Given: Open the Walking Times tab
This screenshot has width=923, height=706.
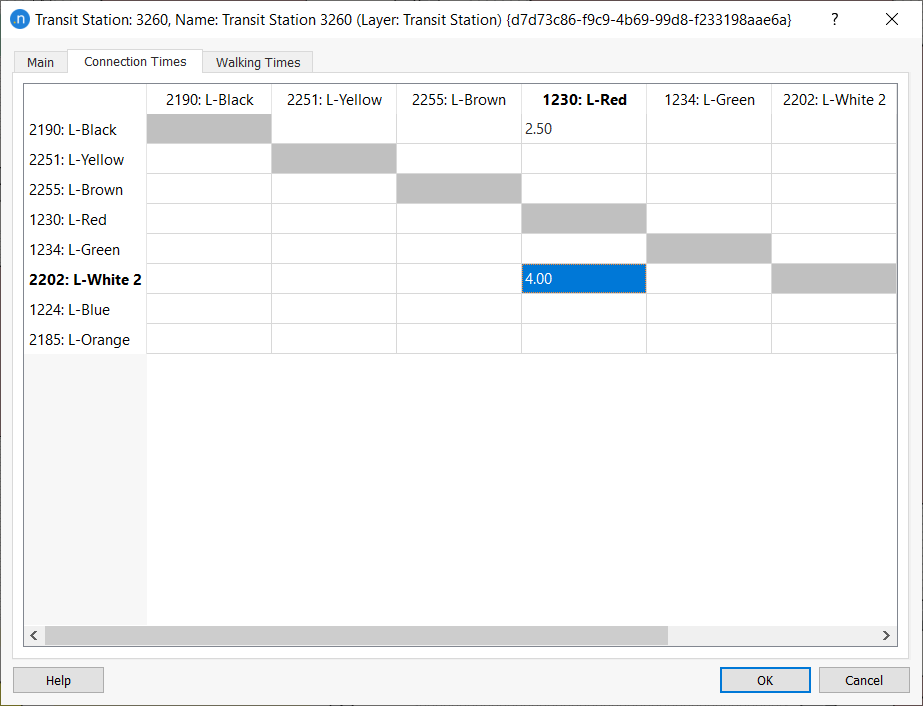Looking at the screenshot, I should pos(257,61).
